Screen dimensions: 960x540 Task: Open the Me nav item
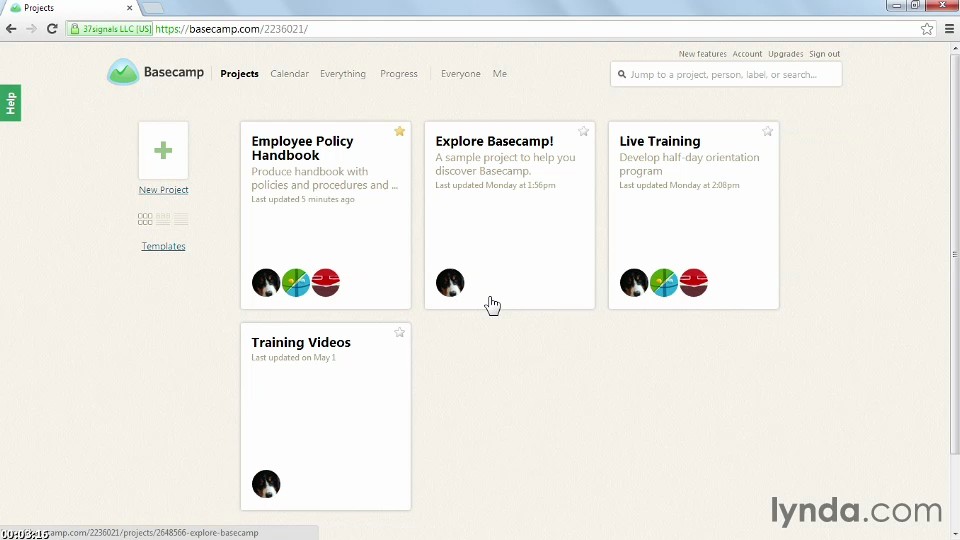[x=500, y=73]
